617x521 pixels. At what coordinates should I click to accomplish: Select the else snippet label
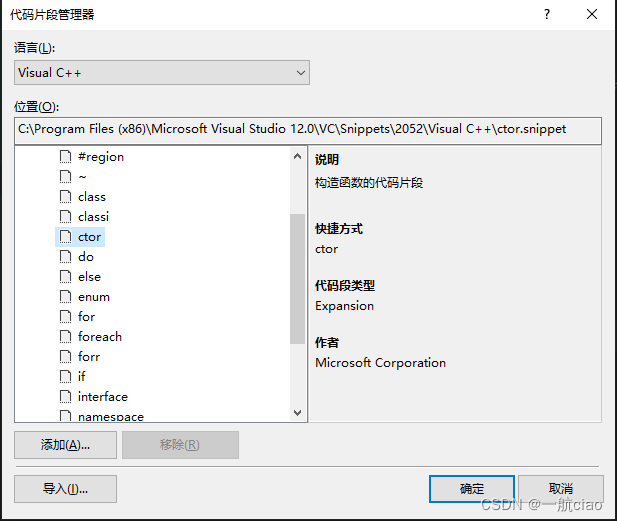click(x=89, y=277)
